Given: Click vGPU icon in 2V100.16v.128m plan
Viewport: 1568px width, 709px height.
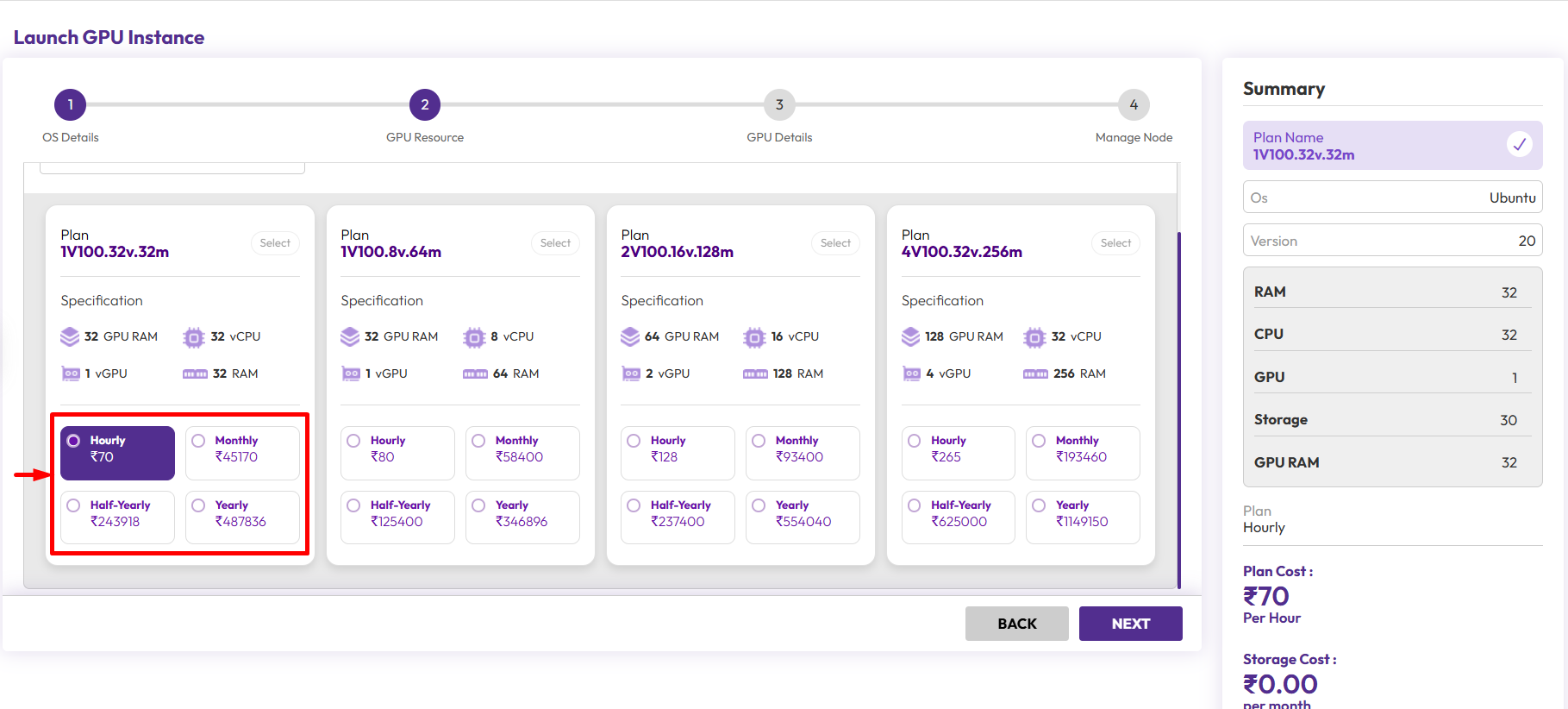Looking at the screenshot, I should point(631,373).
